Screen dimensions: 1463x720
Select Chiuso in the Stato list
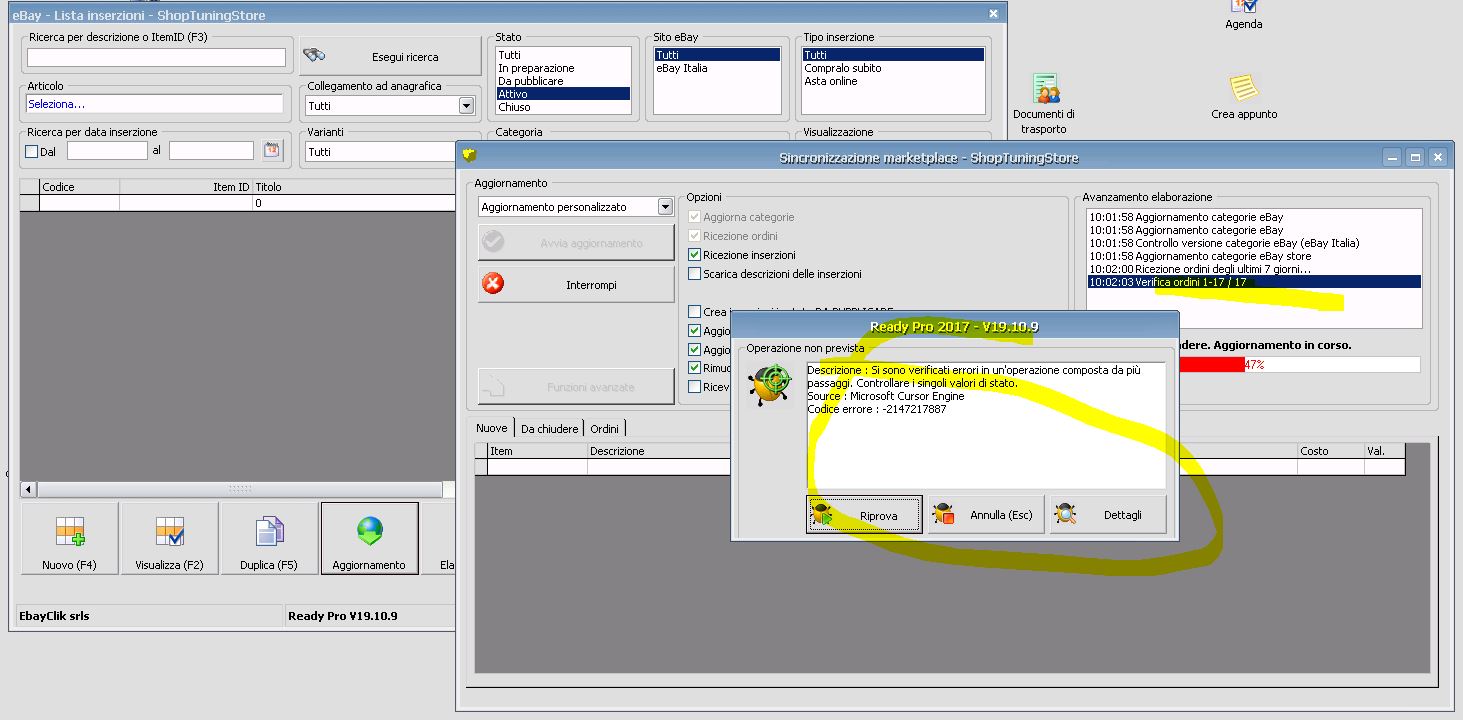(x=564, y=107)
